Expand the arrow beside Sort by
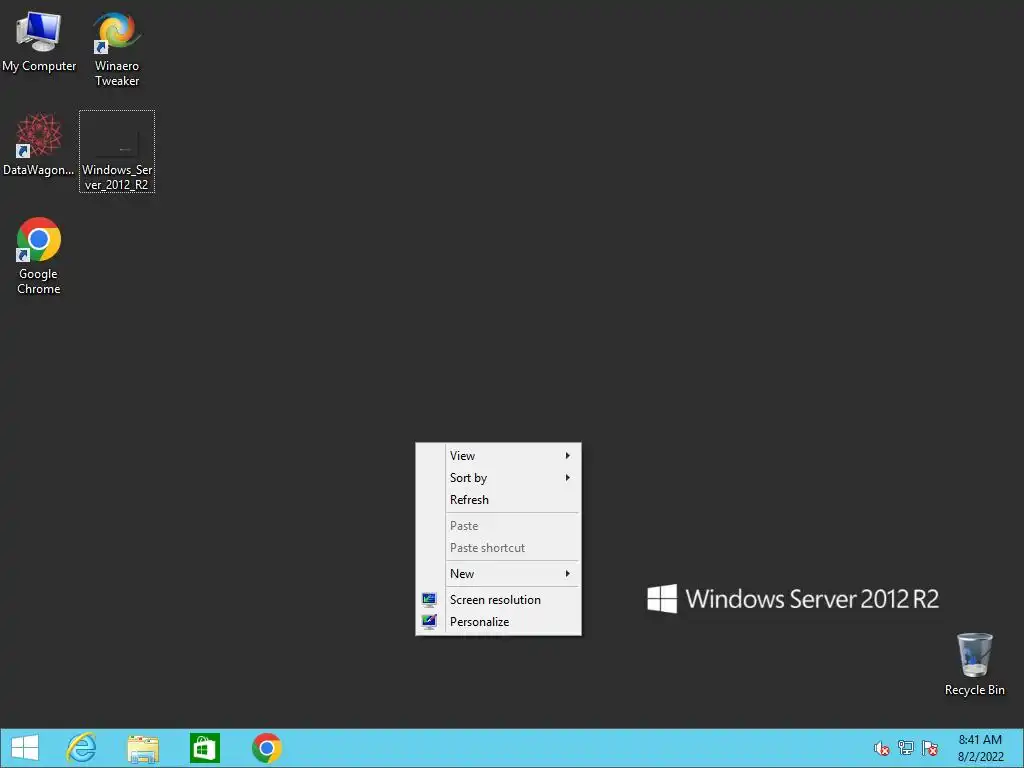This screenshot has height=768, width=1024. point(568,478)
